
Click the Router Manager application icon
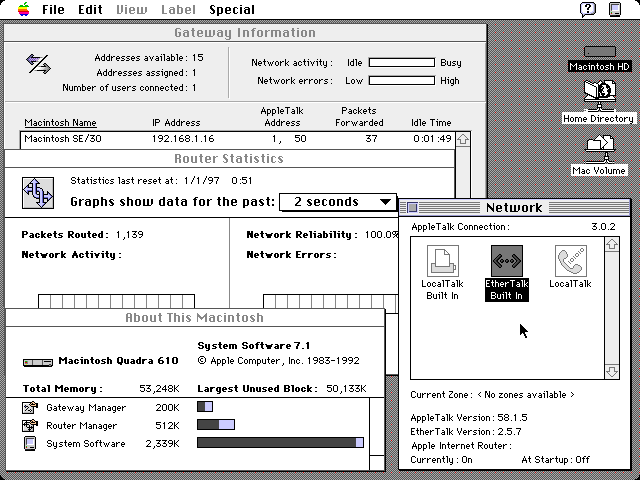pos(30,425)
